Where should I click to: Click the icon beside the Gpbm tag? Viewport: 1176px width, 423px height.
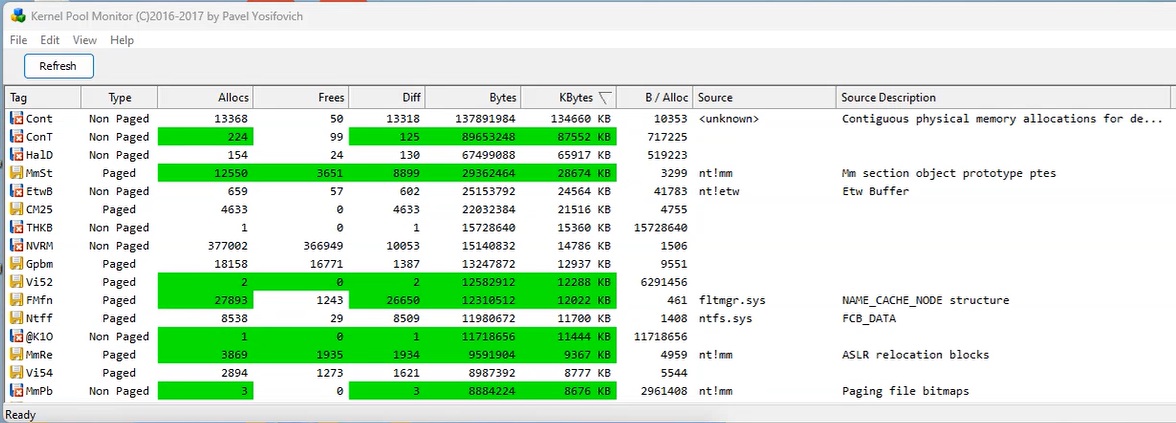click(16, 264)
